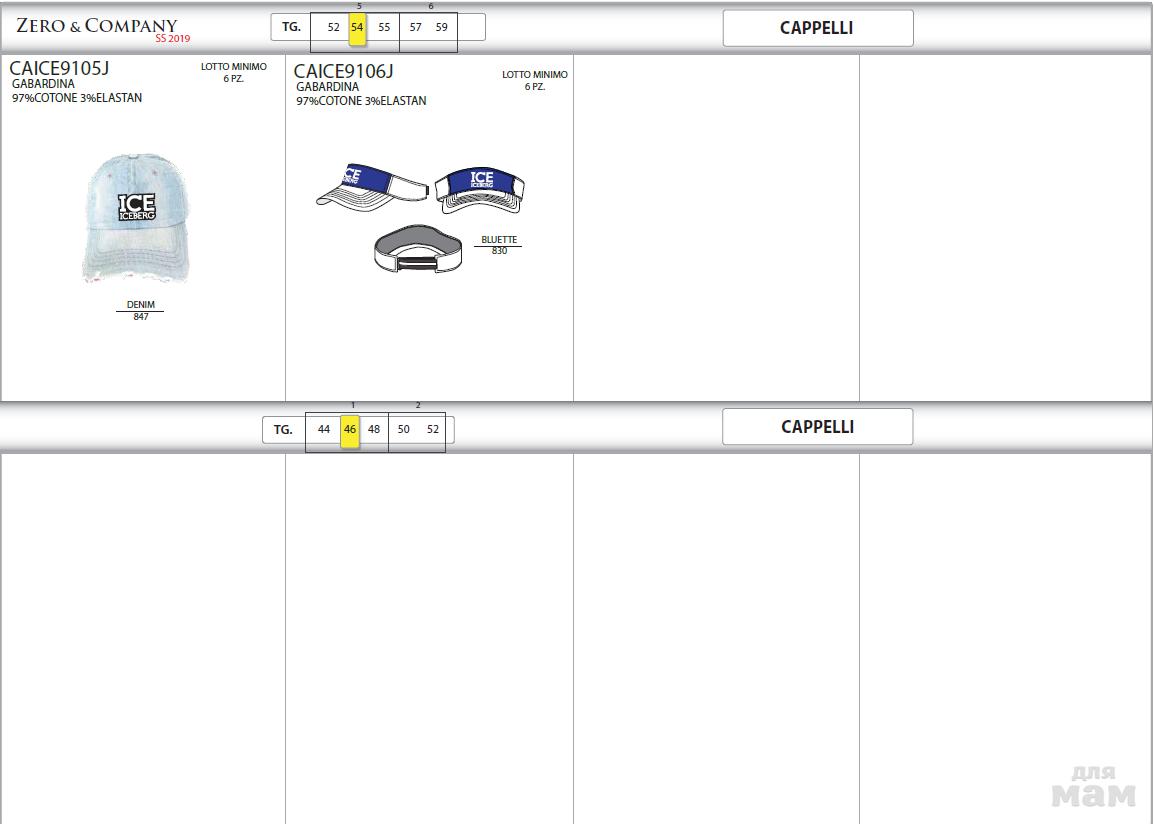Click the CAPPELLI header next to sizes 44-52
Image resolution: width=1154 pixels, height=824 pixels.
[817, 427]
